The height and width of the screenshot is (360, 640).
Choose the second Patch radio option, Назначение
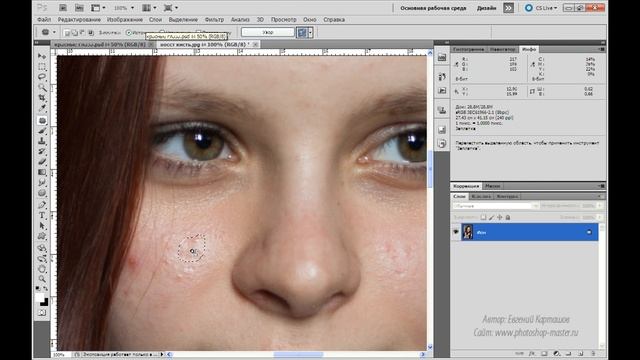(x=162, y=32)
